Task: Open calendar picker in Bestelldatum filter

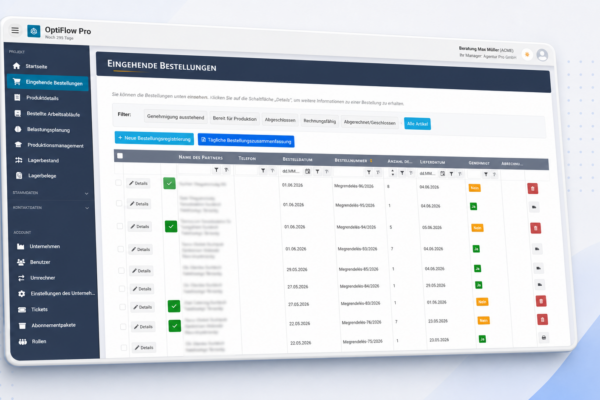Action: point(307,171)
